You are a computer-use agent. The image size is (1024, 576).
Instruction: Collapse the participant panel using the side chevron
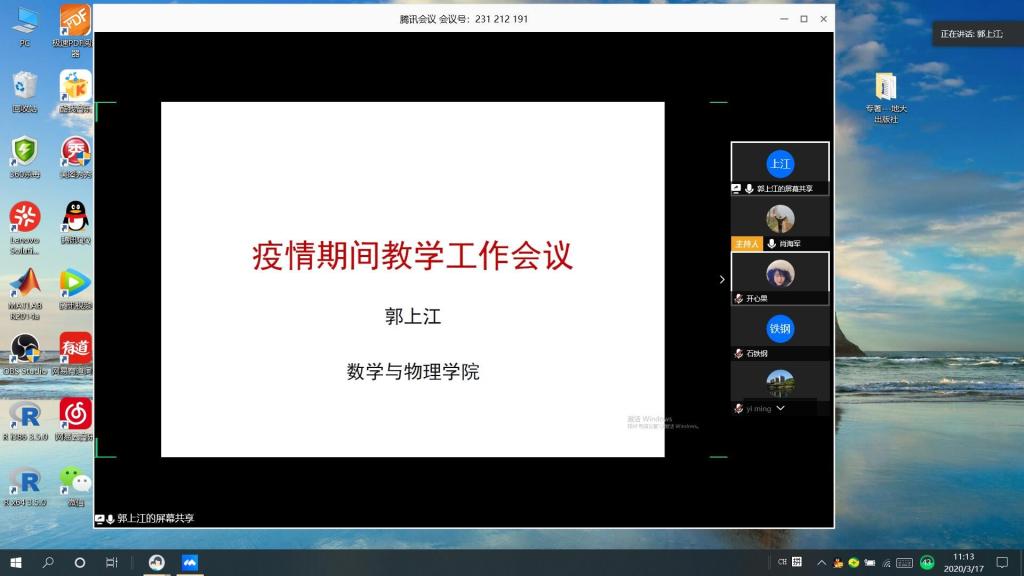722,280
